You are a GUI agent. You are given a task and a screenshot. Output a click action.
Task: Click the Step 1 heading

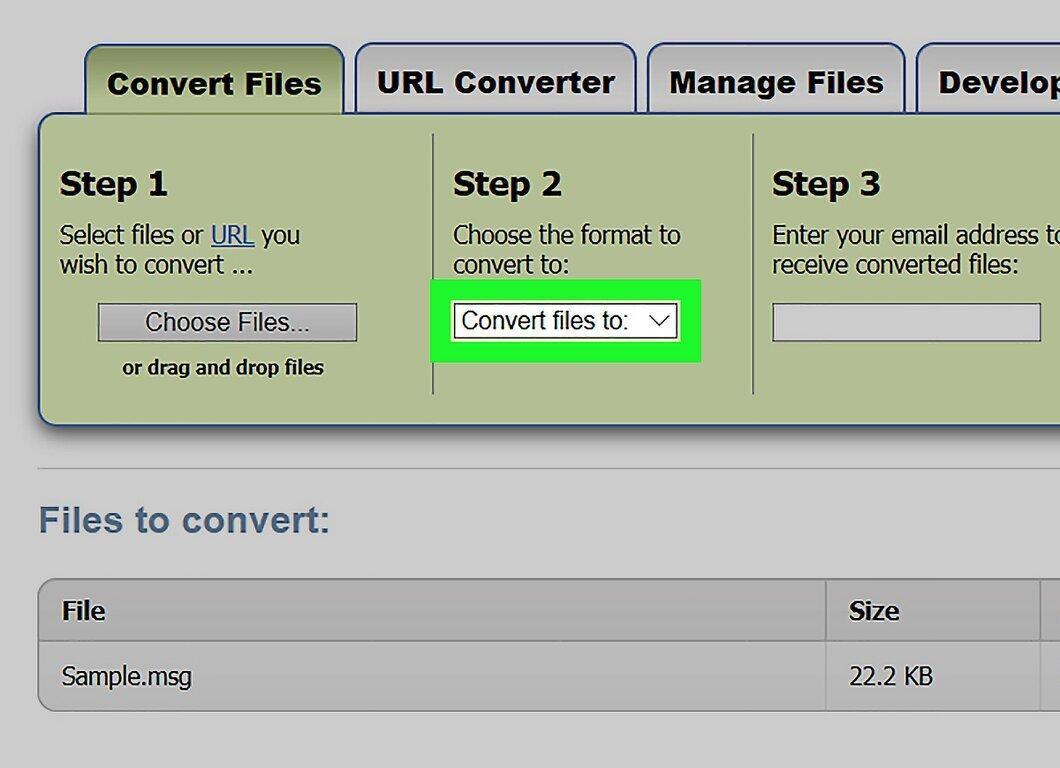[x=114, y=184]
